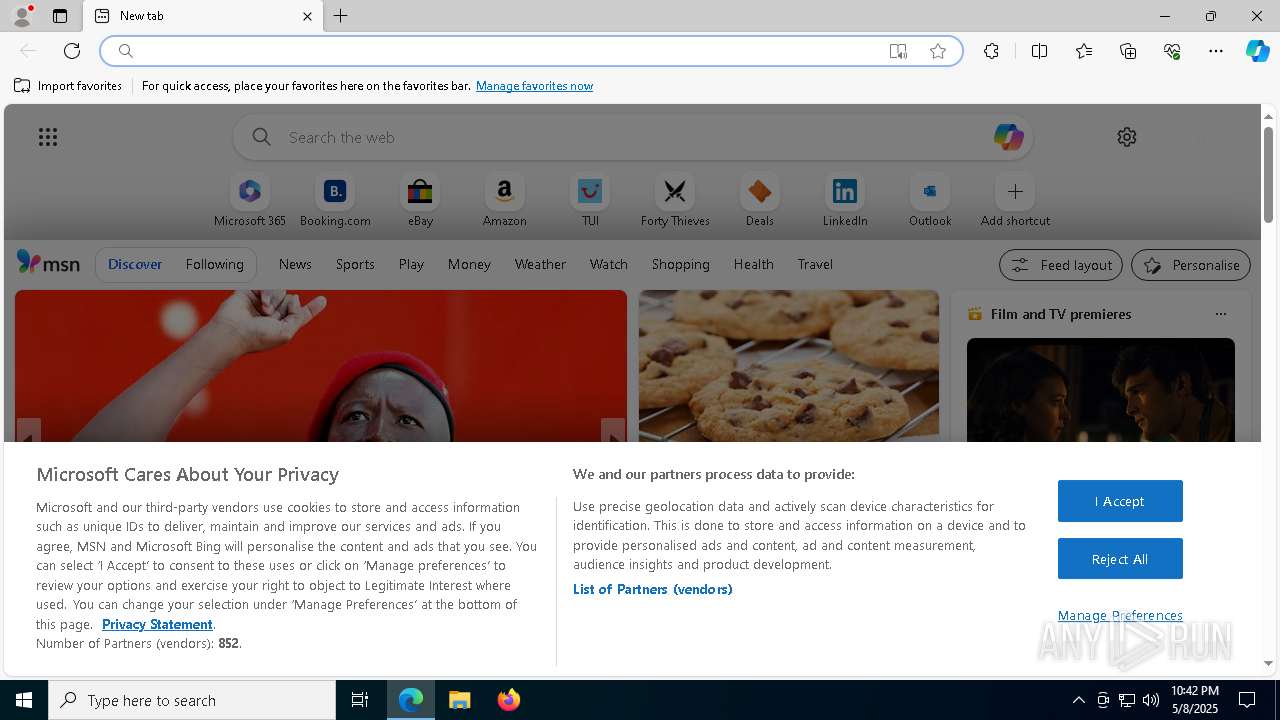Add this page to favorites star
This screenshot has height=720, width=1280.
938,51
